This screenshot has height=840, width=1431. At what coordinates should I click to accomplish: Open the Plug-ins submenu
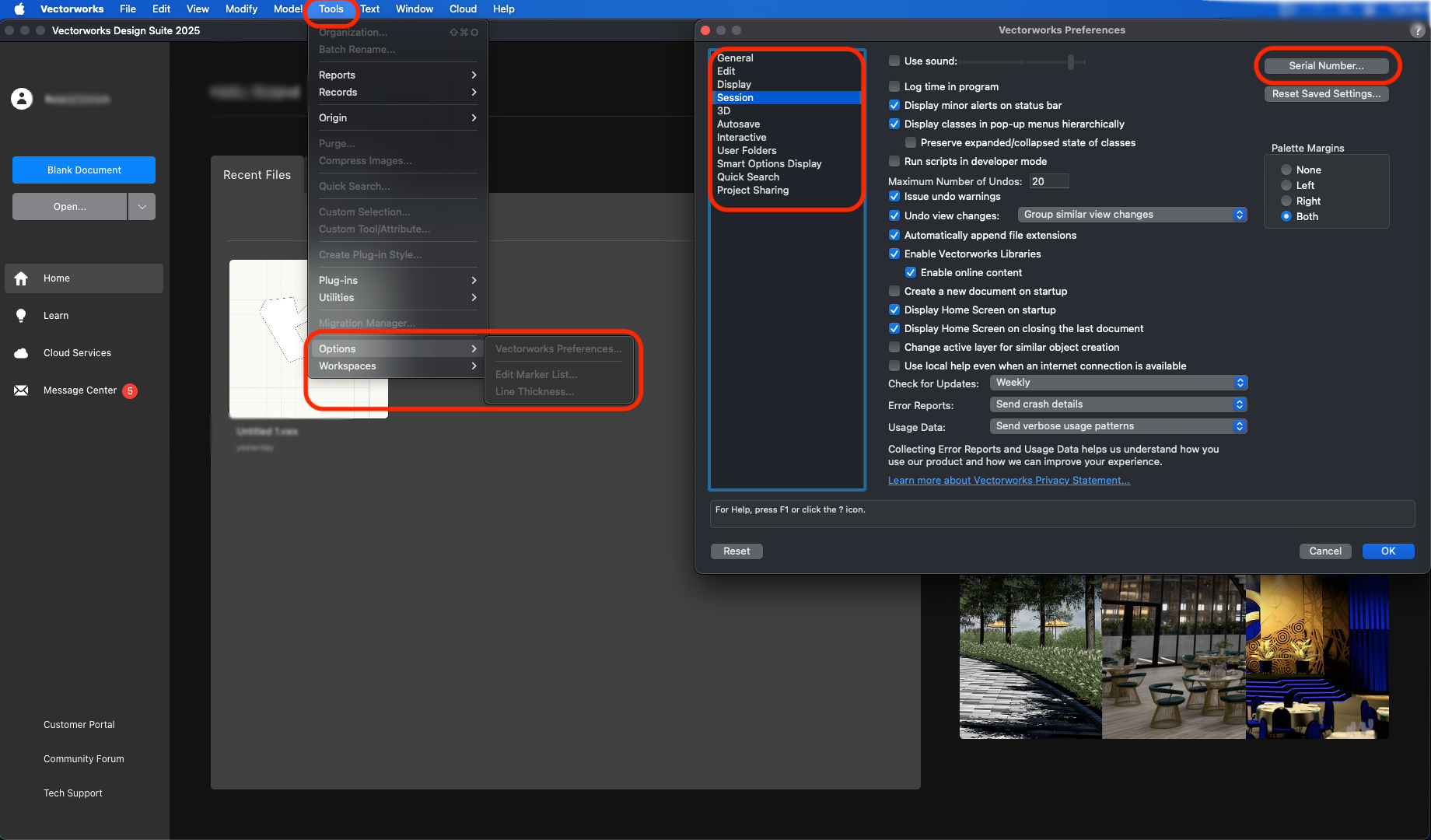(397, 281)
